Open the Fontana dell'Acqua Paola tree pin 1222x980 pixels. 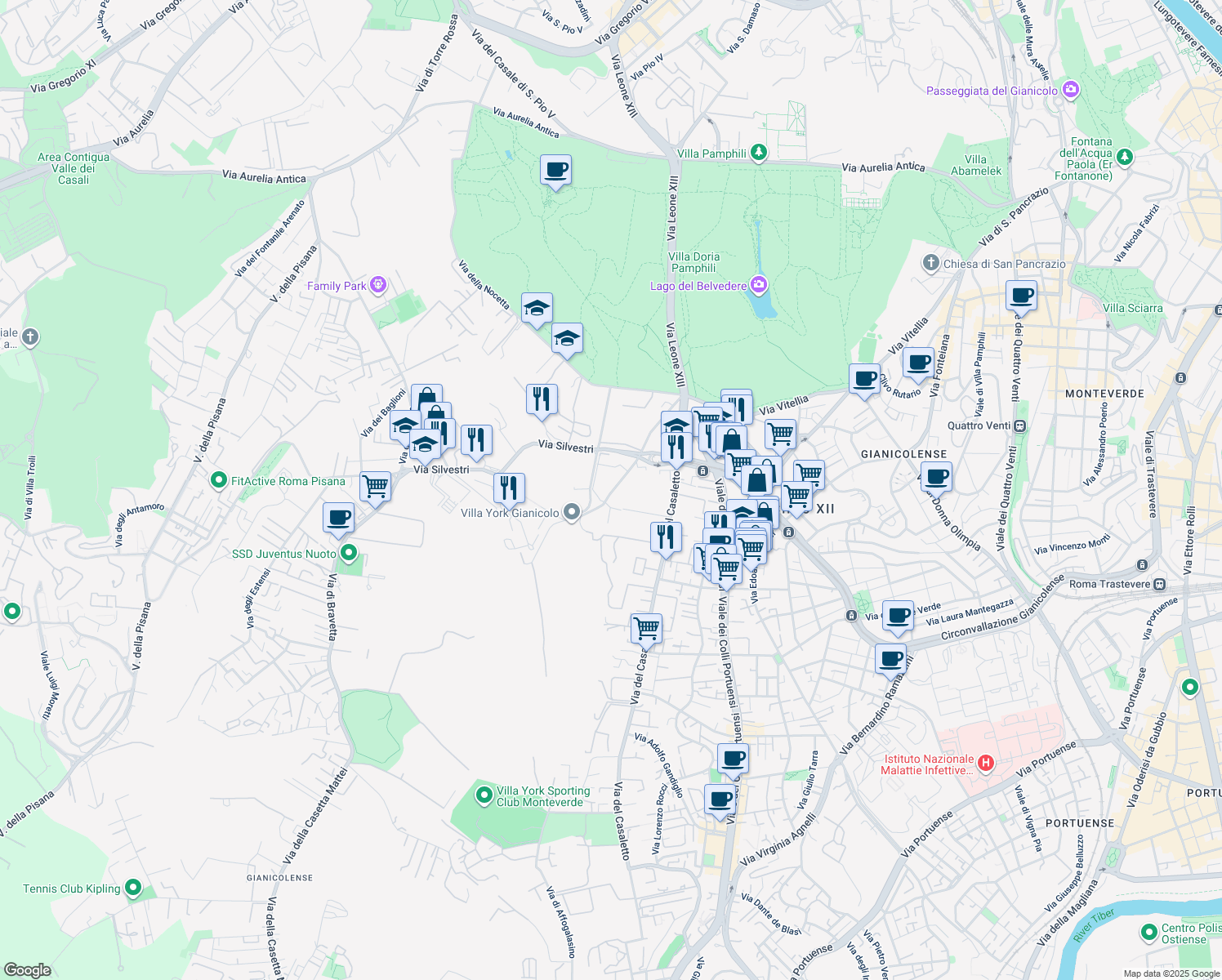coord(1125,156)
